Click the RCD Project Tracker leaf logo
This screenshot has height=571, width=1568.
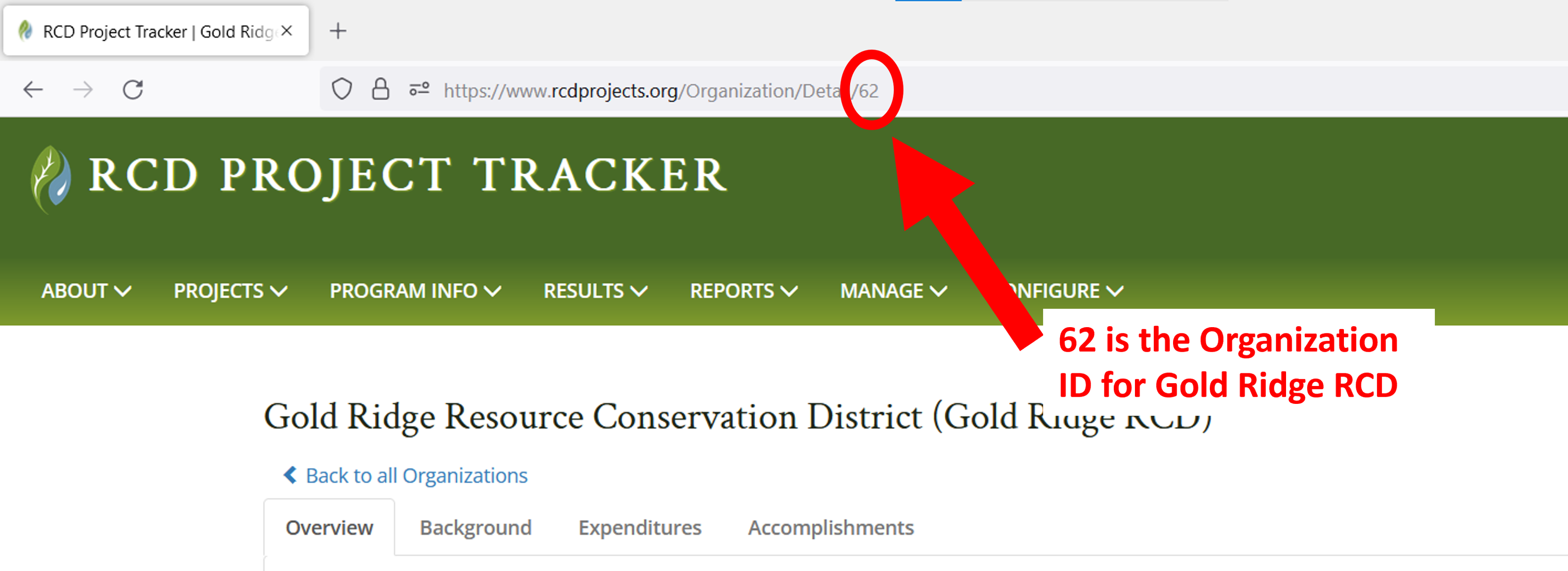pyautogui.click(x=51, y=179)
